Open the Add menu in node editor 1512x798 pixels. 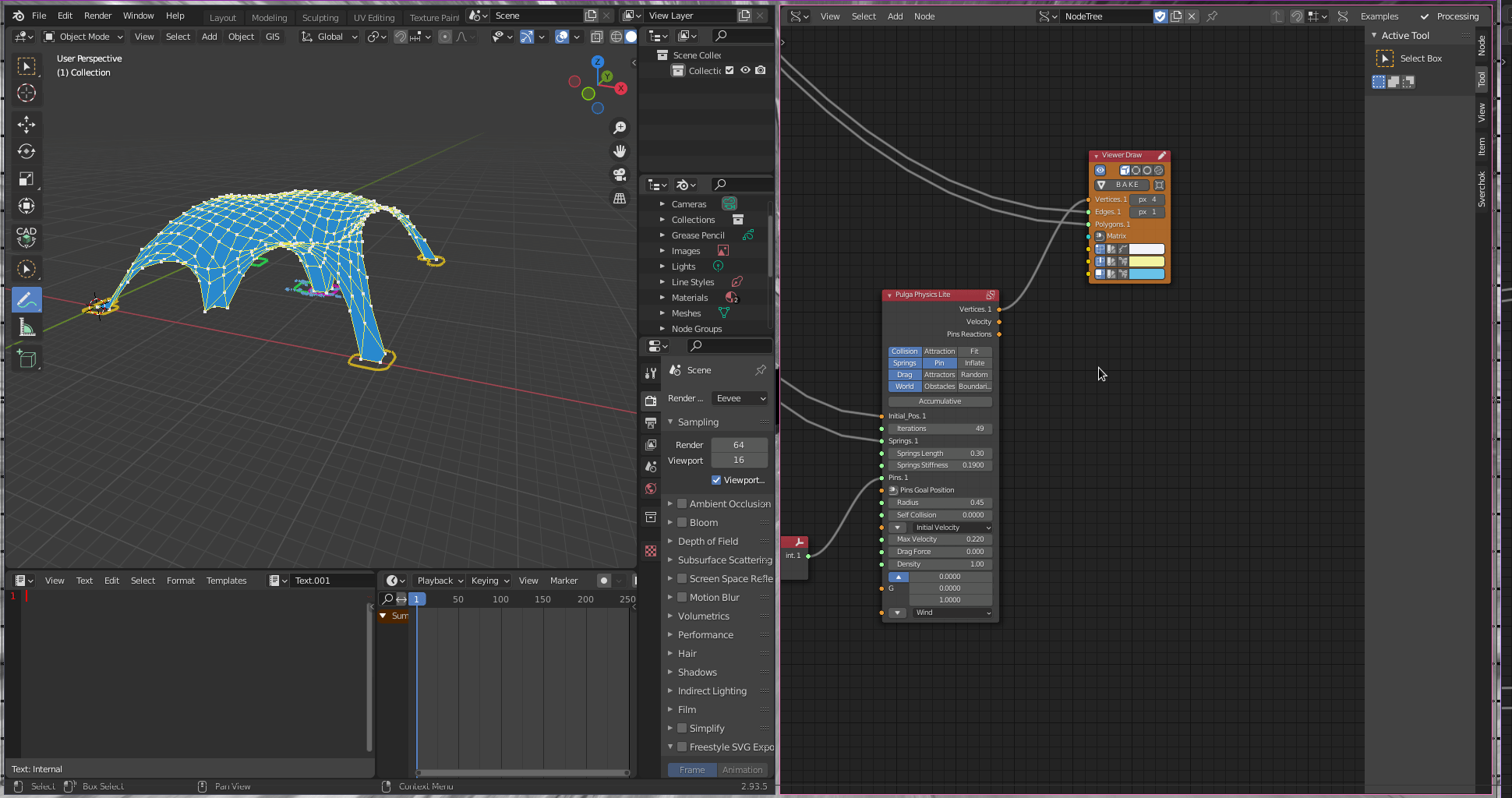[x=895, y=16]
